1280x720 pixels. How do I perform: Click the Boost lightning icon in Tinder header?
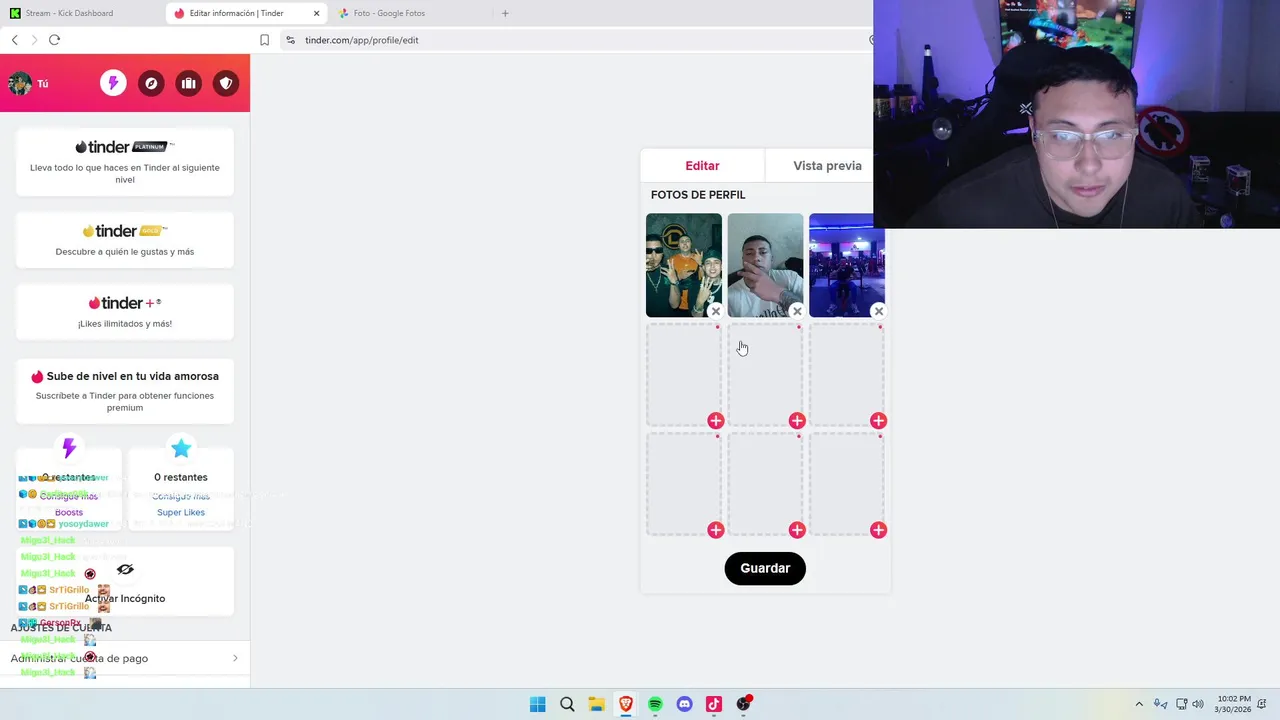coord(113,83)
